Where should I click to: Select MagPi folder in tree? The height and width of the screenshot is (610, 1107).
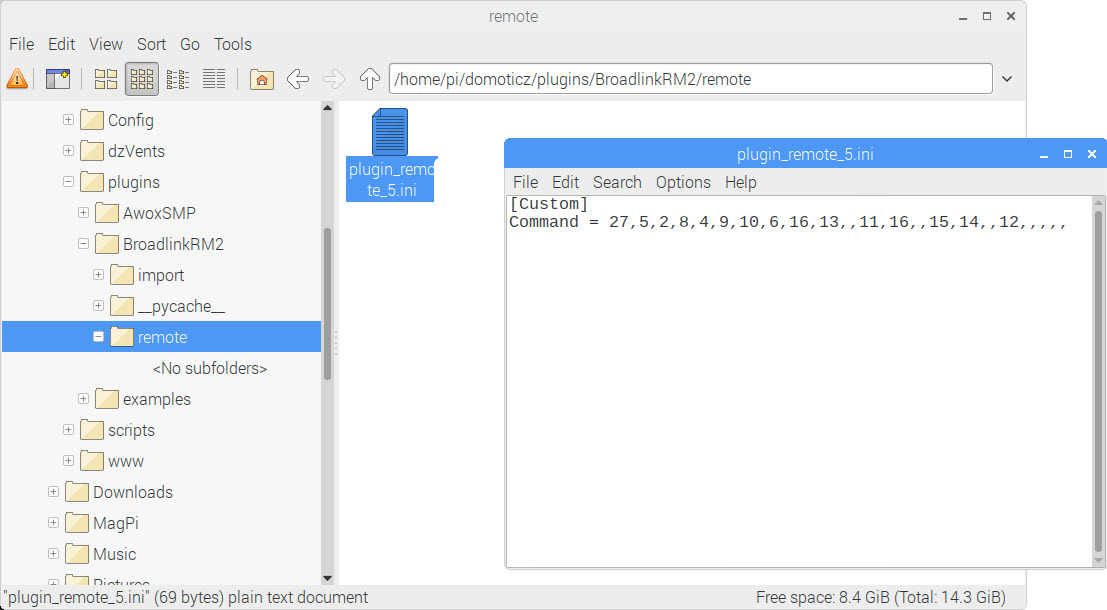(x=116, y=524)
